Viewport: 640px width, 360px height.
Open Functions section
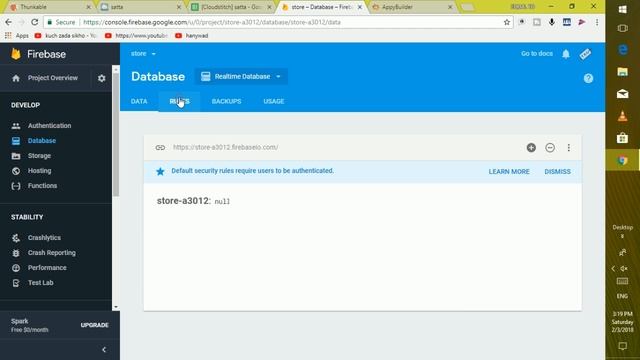point(42,186)
